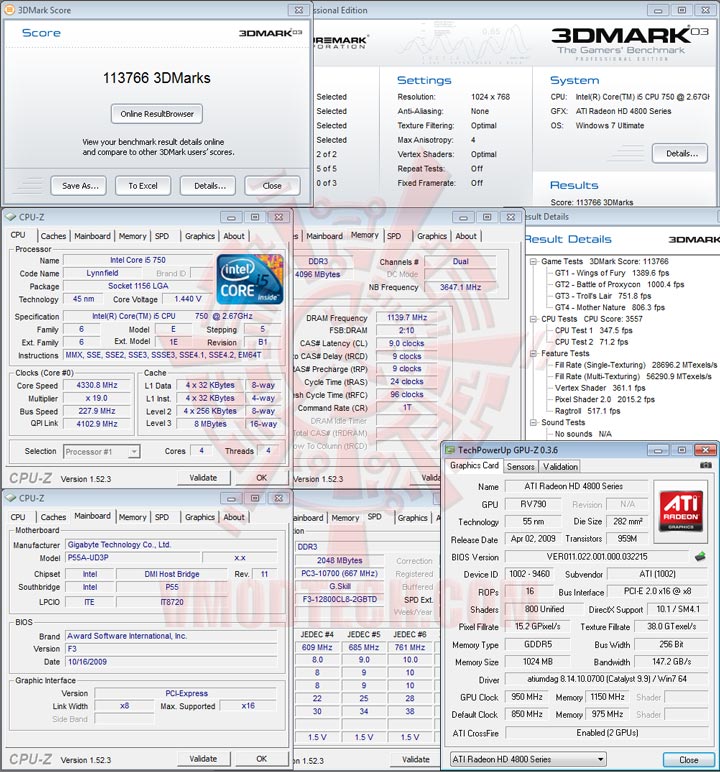Viewport: 720px width, 772px height.
Task: Click the GPU Clock value 950 MHz
Action: (x=526, y=697)
